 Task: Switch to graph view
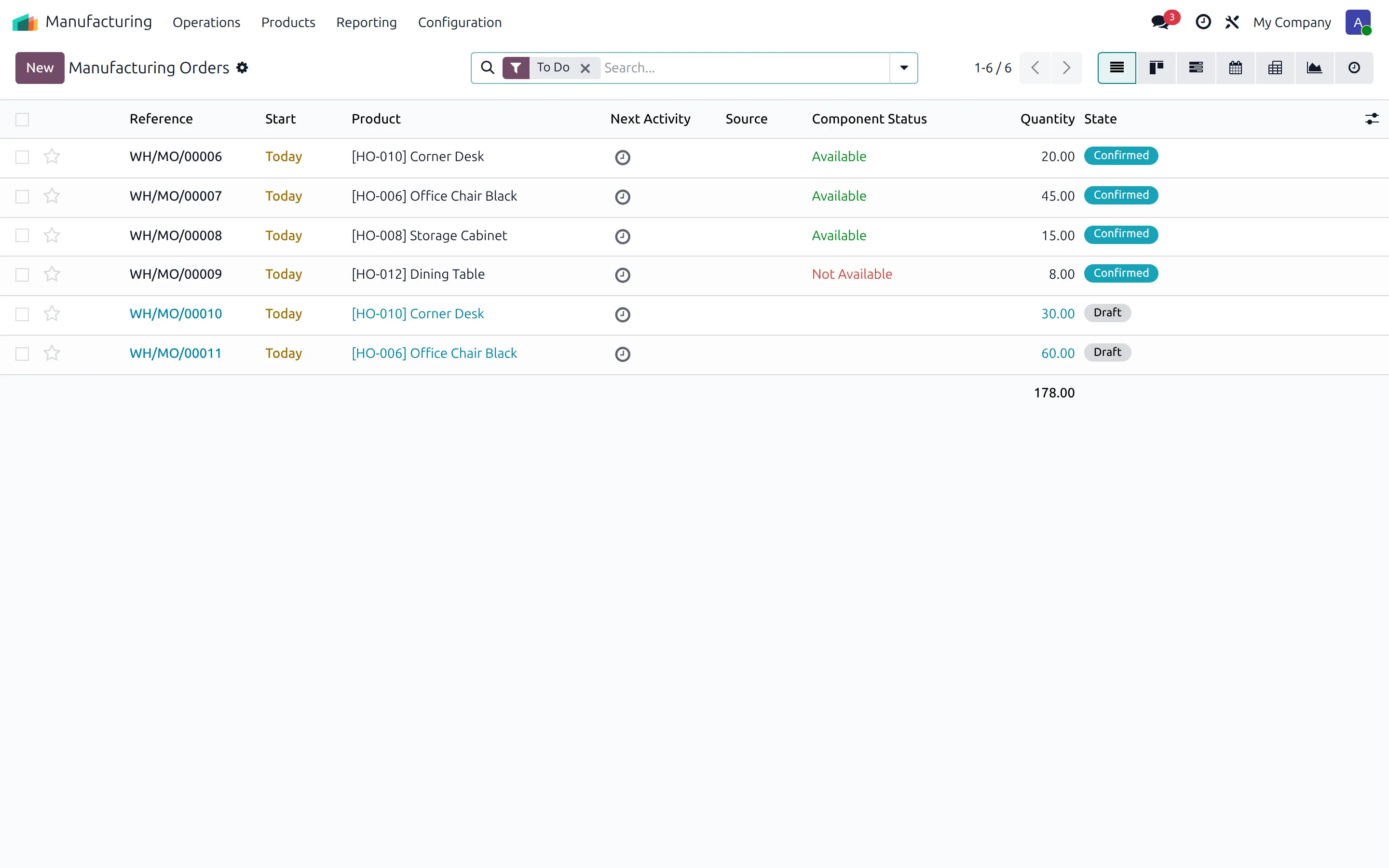pyautogui.click(x=1314, y=68)
